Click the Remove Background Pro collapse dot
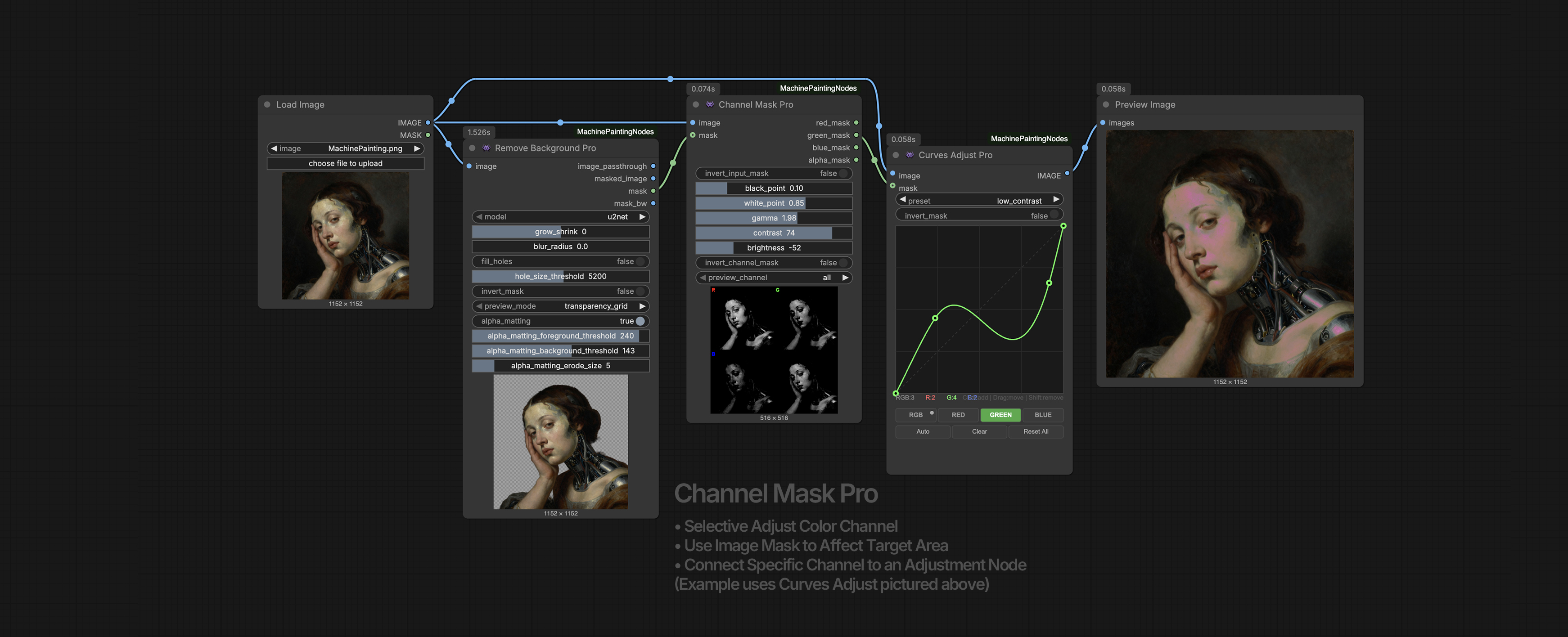1568x637 pixels. click(473, 148)
